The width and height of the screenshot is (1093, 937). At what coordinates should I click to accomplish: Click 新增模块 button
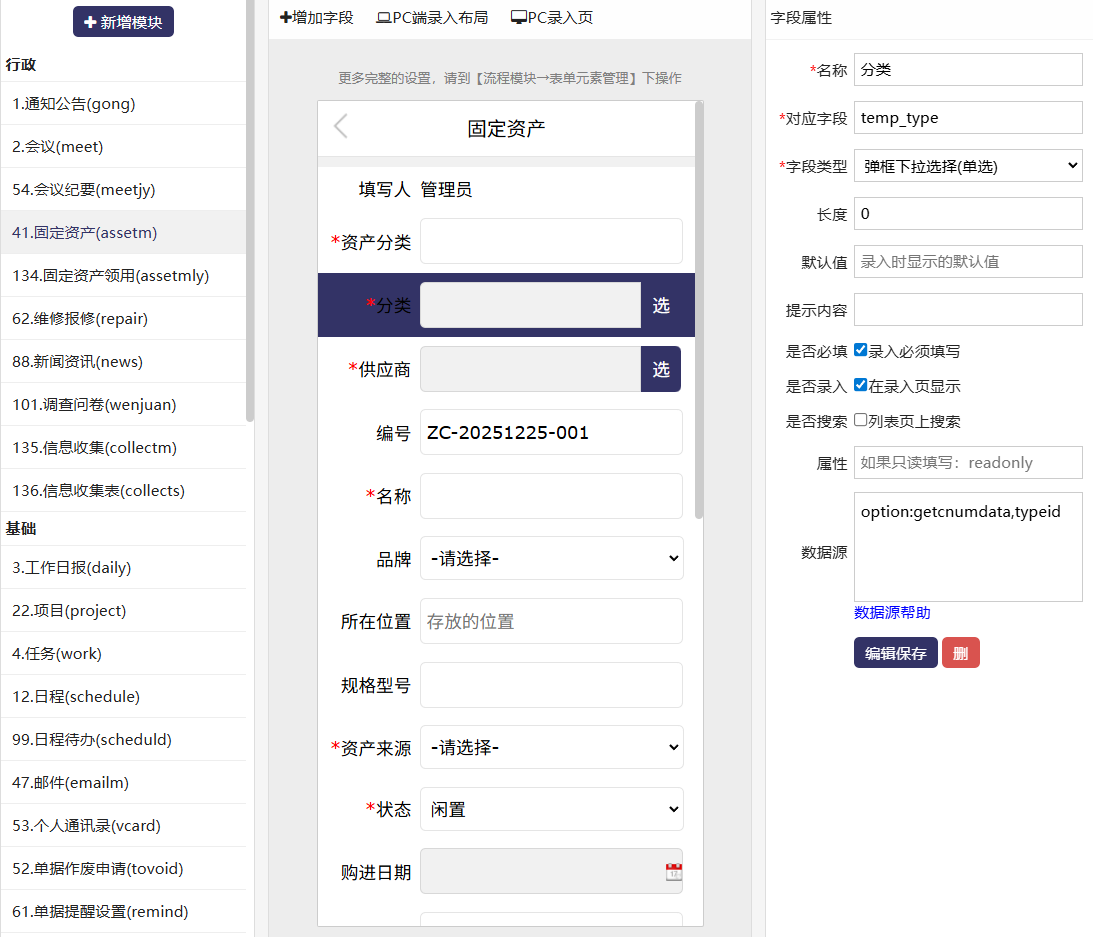coord(123,21)
